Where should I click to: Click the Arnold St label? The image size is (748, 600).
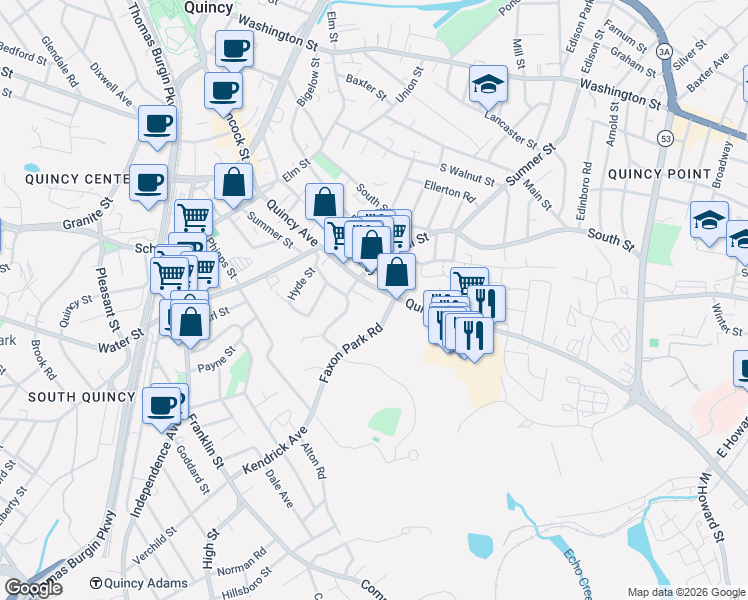point(613,124)
